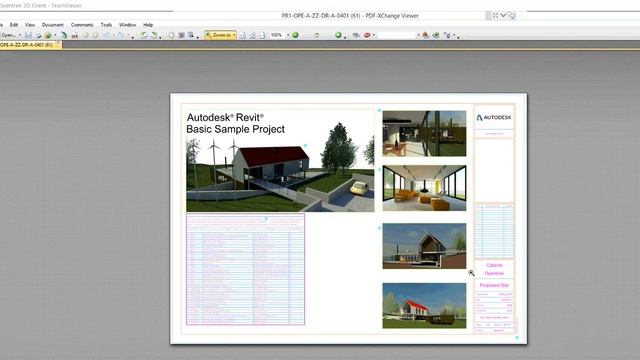Click the TeamViewer fullscreen toolbar icon
The image size is (640, 360).
[x=496, y=16]
